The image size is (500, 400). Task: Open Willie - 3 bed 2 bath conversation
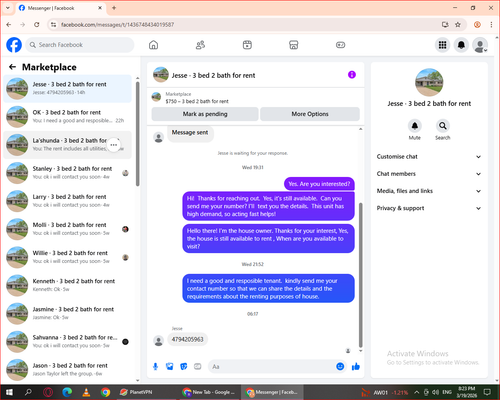tap(68, 257)
